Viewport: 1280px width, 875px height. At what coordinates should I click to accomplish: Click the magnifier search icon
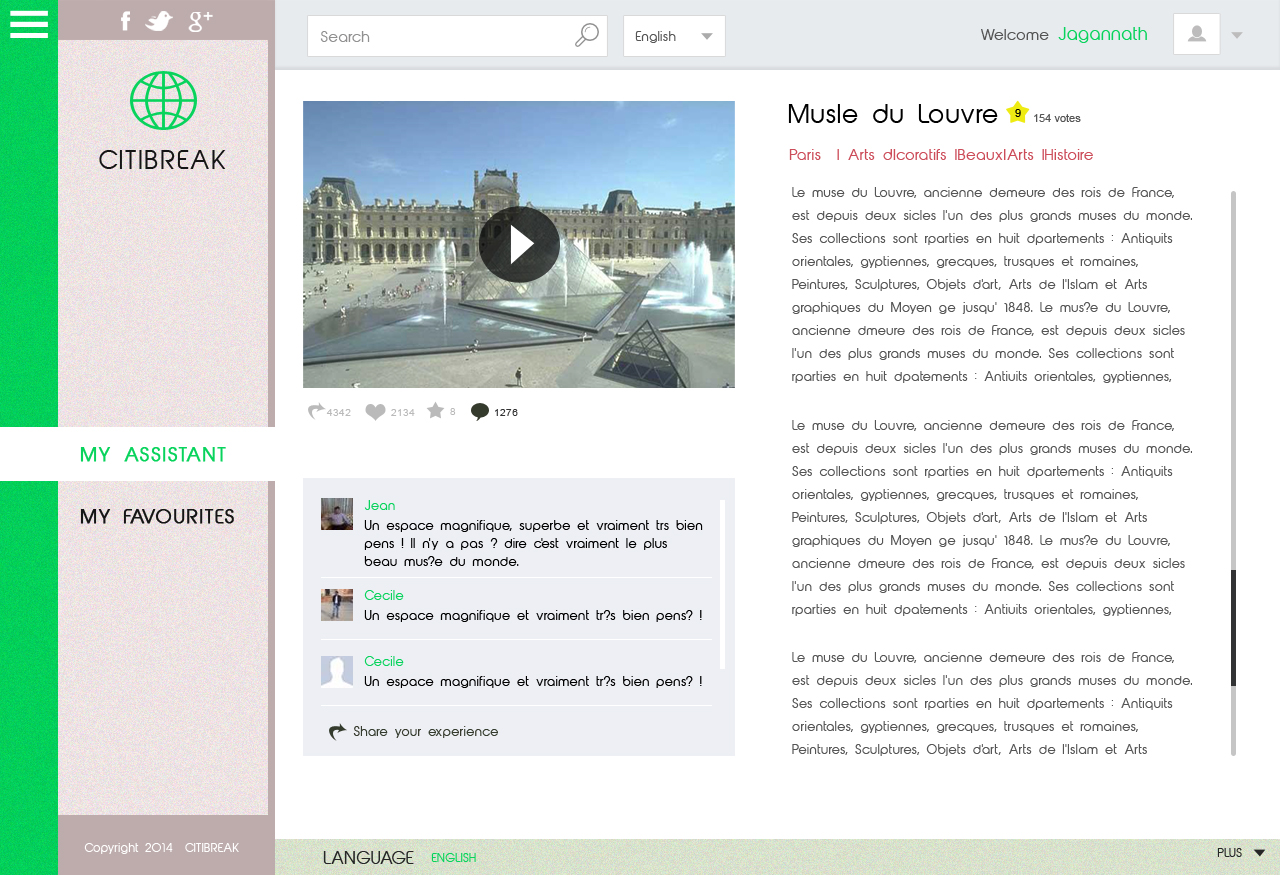587,35
